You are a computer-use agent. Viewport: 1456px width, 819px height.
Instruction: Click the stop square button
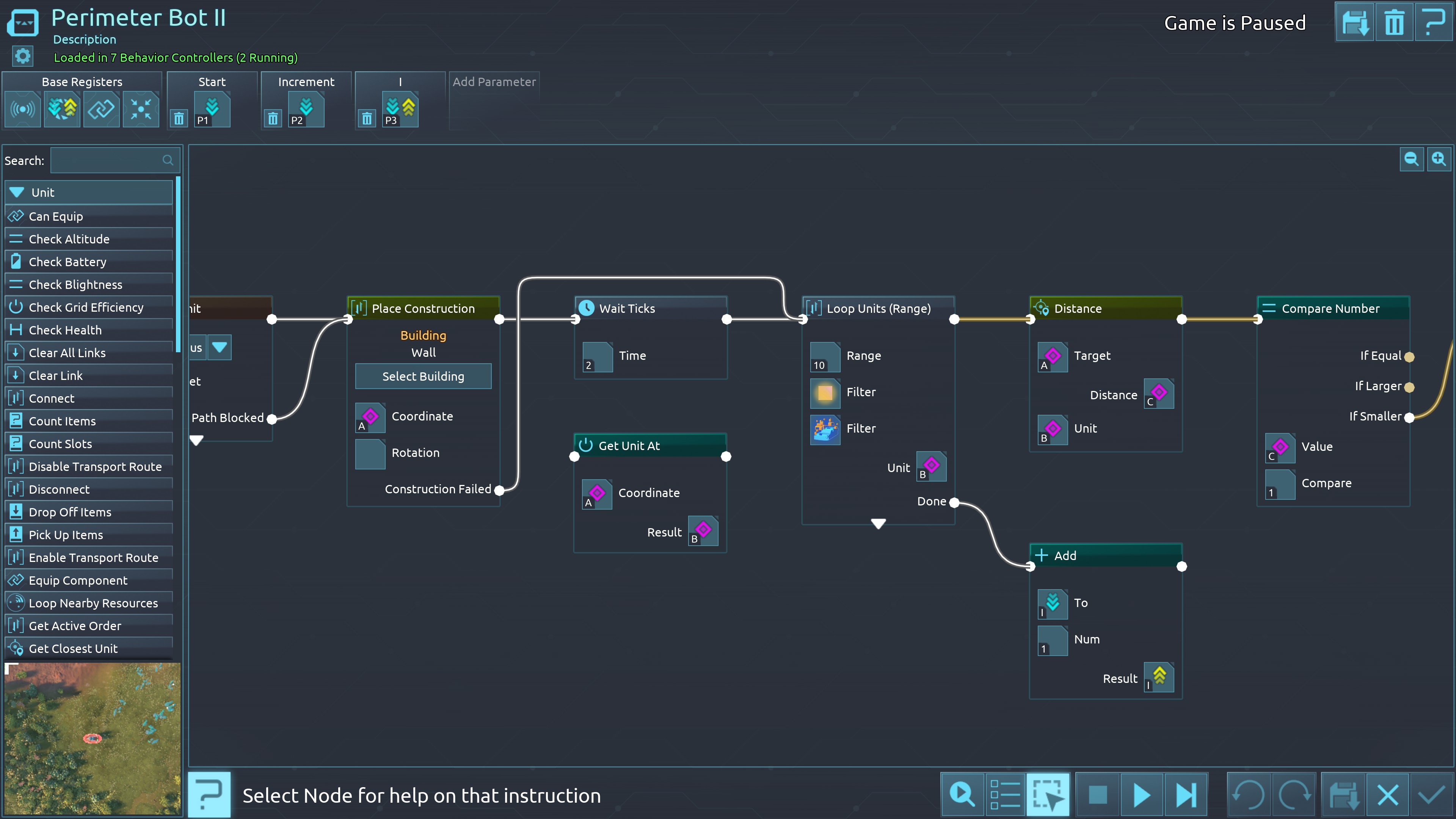coord(1098,795)
